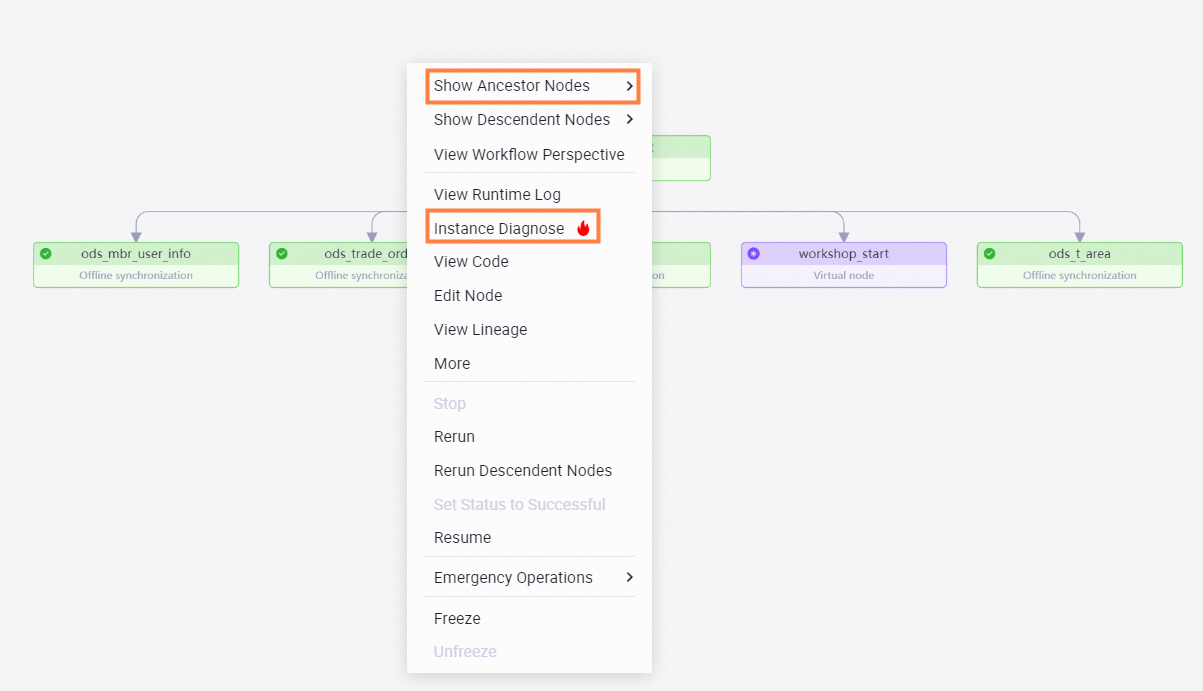1203x691 pixels.
Task: Expand the Emergency Operations chevron
Action: (x=629, y=577)
